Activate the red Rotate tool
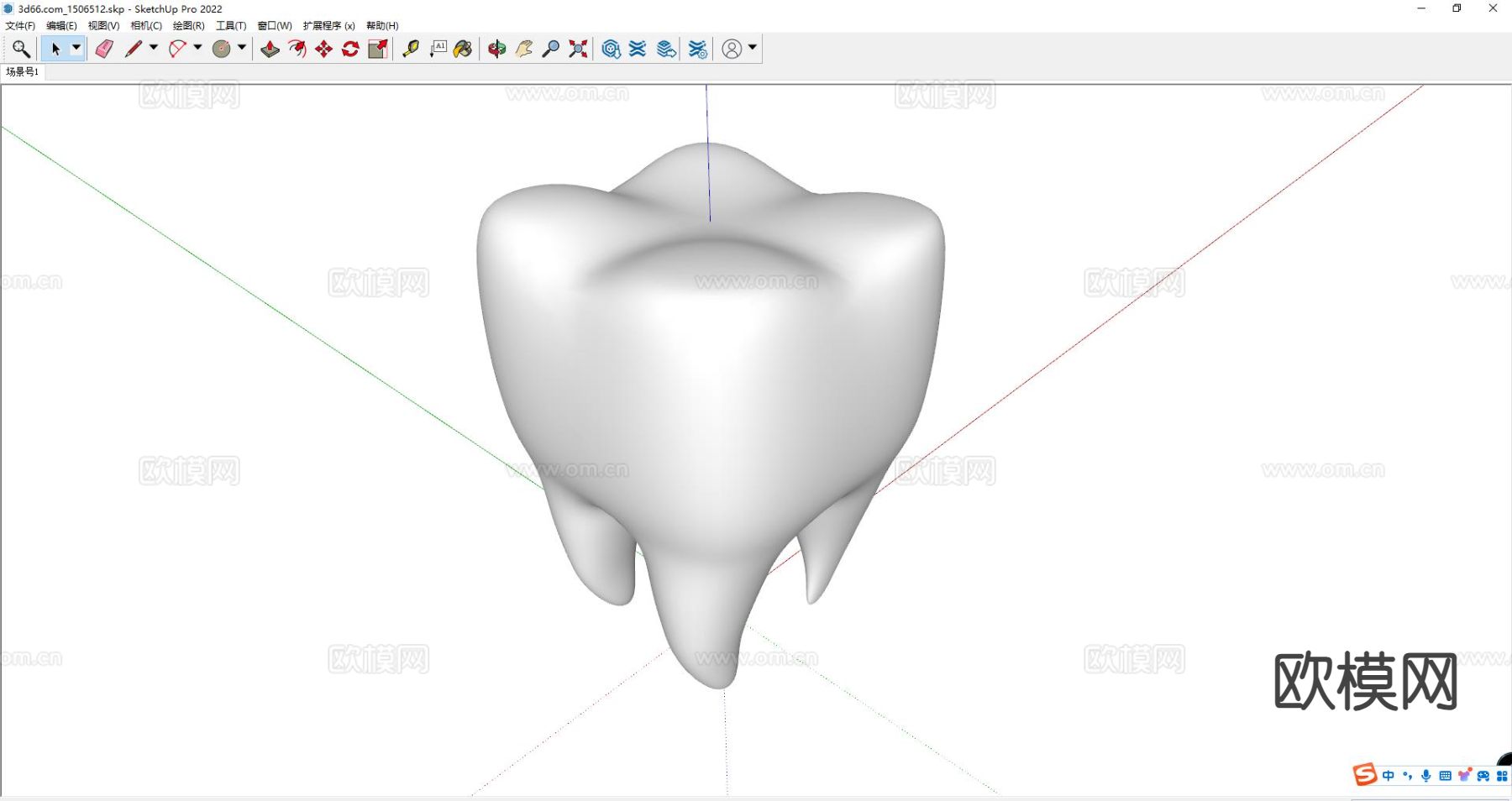Image resolution: width=1512 pixels, height=801 pixels. [350, 49]
